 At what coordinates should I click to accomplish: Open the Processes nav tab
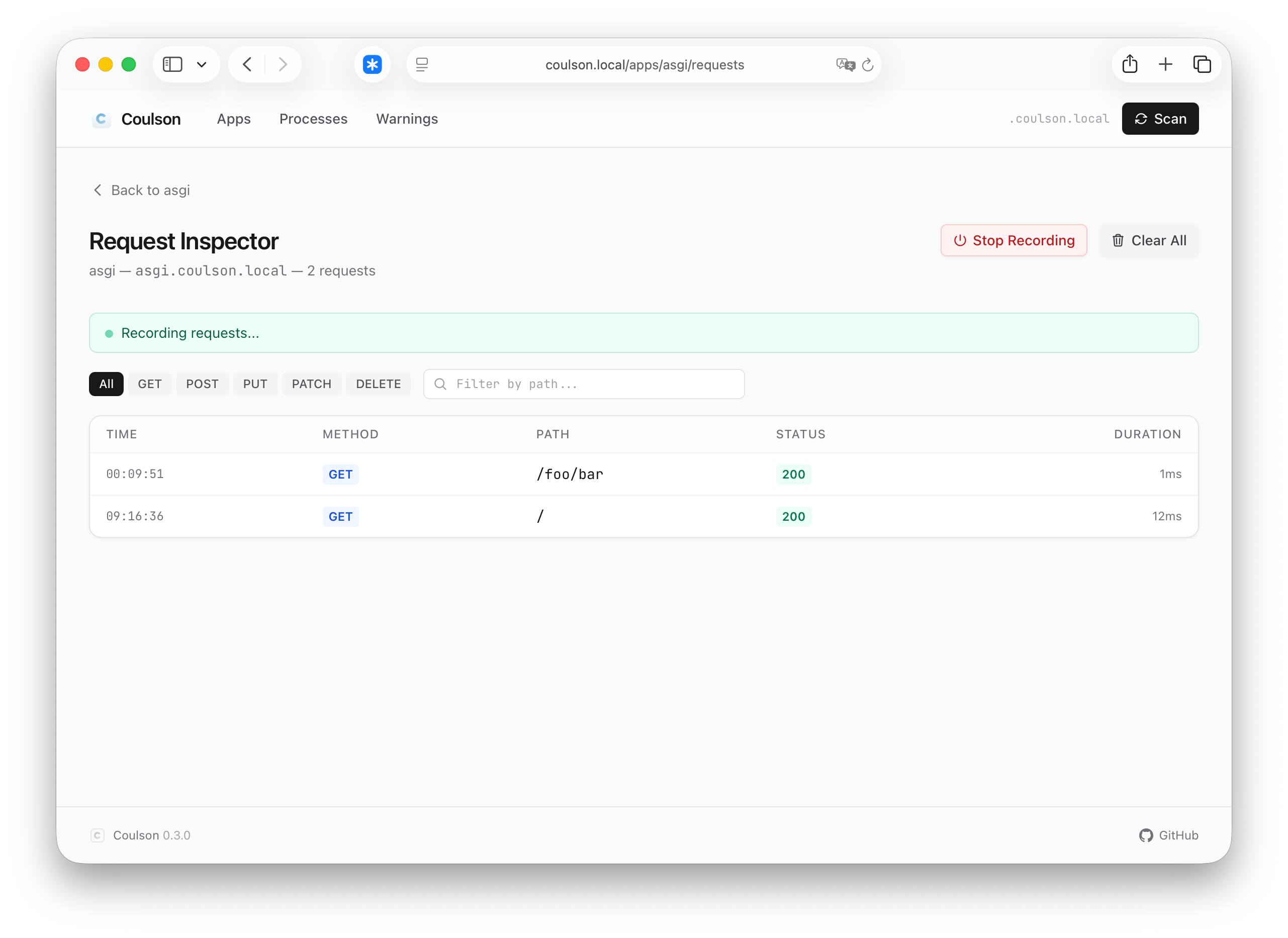point(314,119)
